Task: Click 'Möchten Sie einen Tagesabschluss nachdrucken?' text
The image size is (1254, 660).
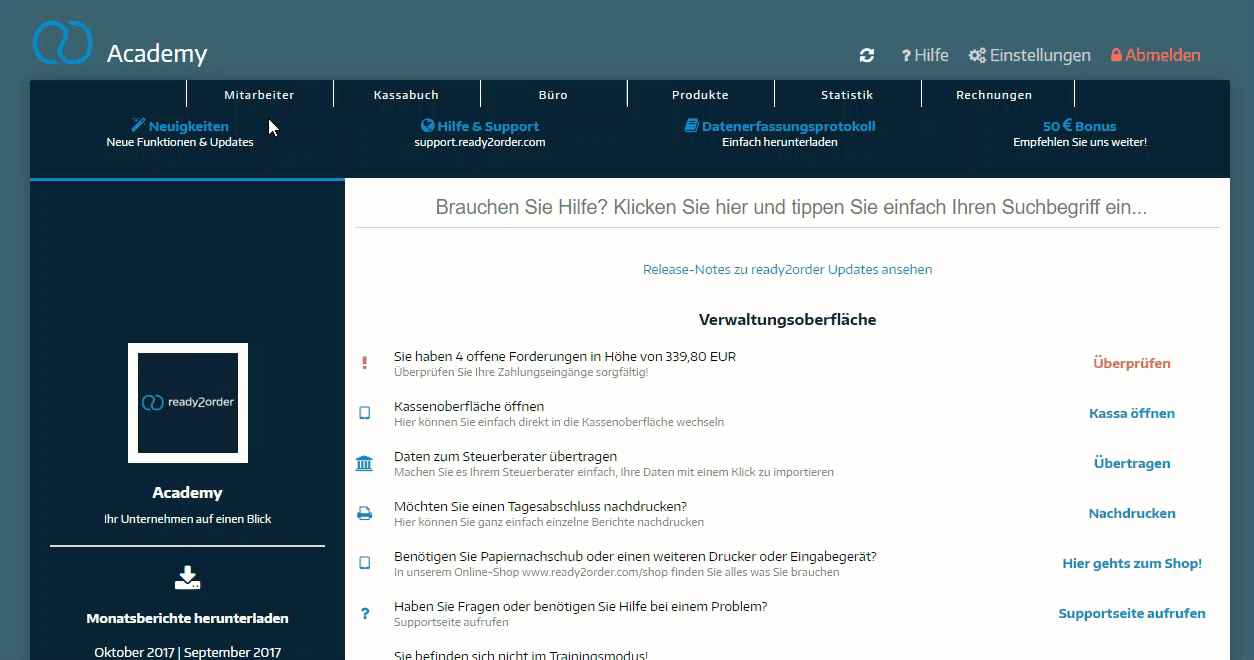Action: pos(540,506)
